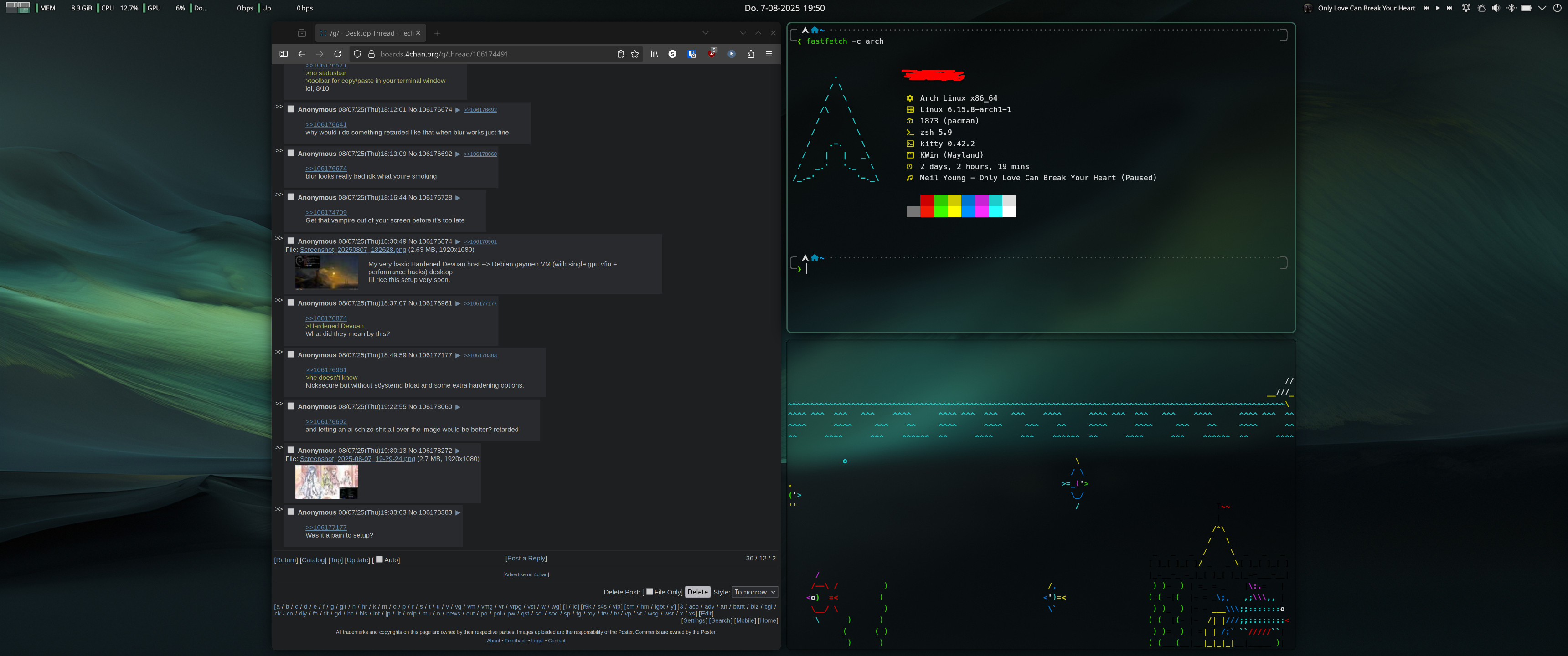
Task: Open notifications bell in system tray
Action: coord(1466,8)
